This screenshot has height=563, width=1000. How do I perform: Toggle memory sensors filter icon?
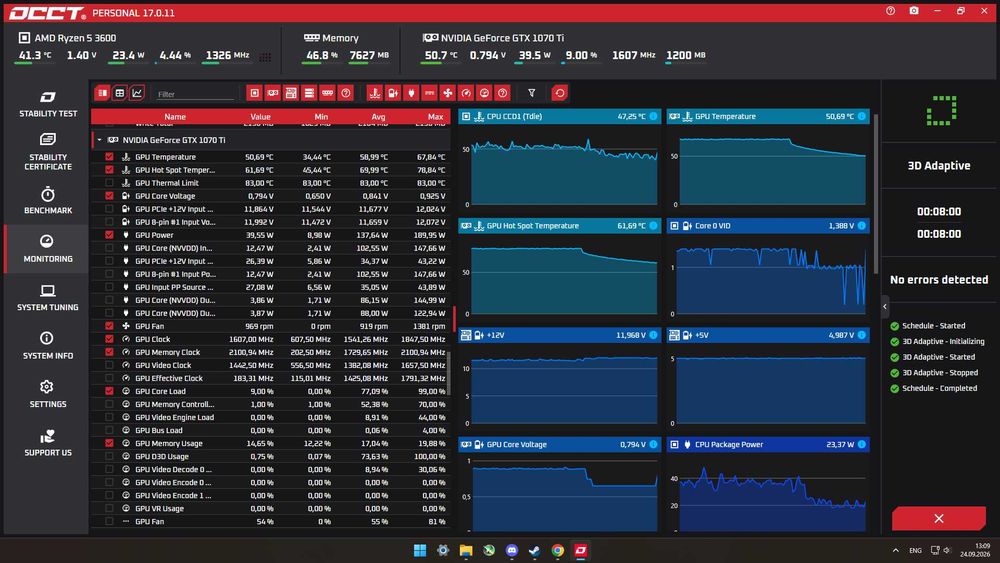327,93
